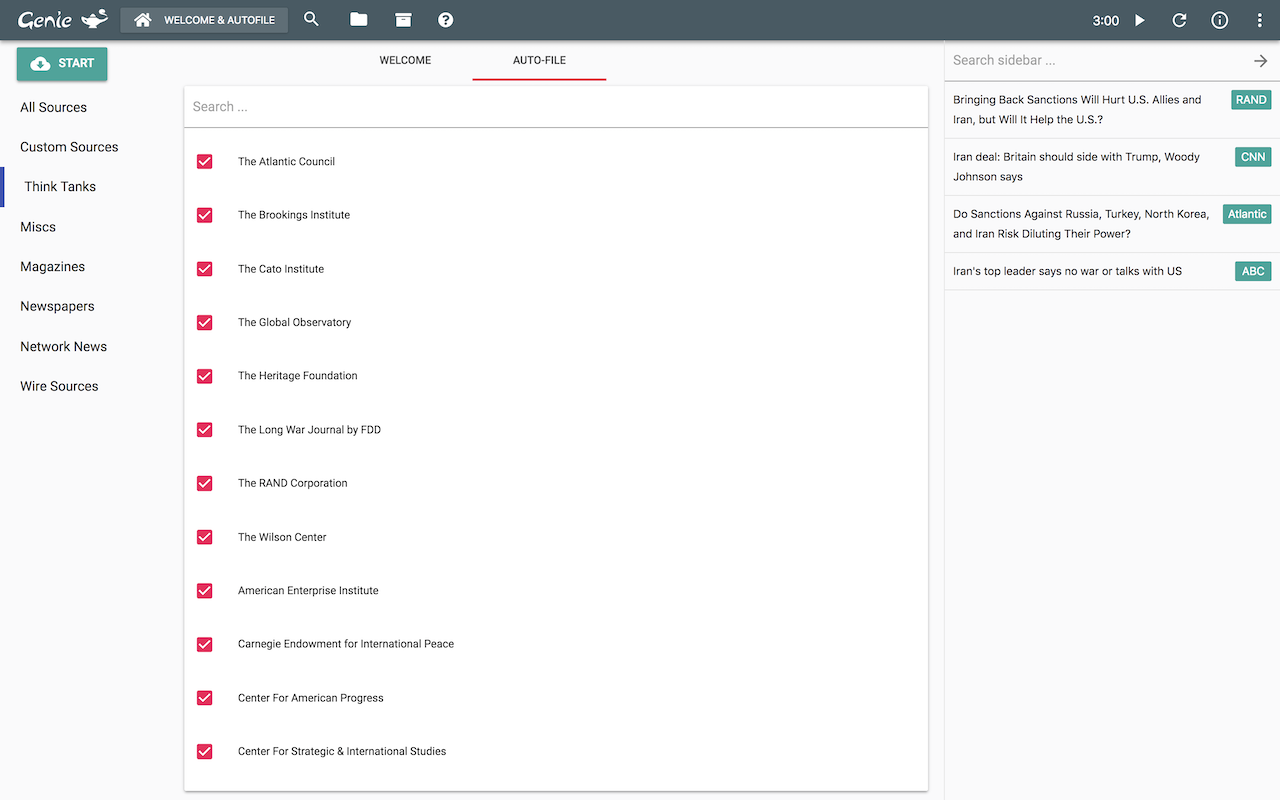This screenshot has width=1280, height=800.
Task: Select Newspapers in the source list
Action: coord(57,307)
